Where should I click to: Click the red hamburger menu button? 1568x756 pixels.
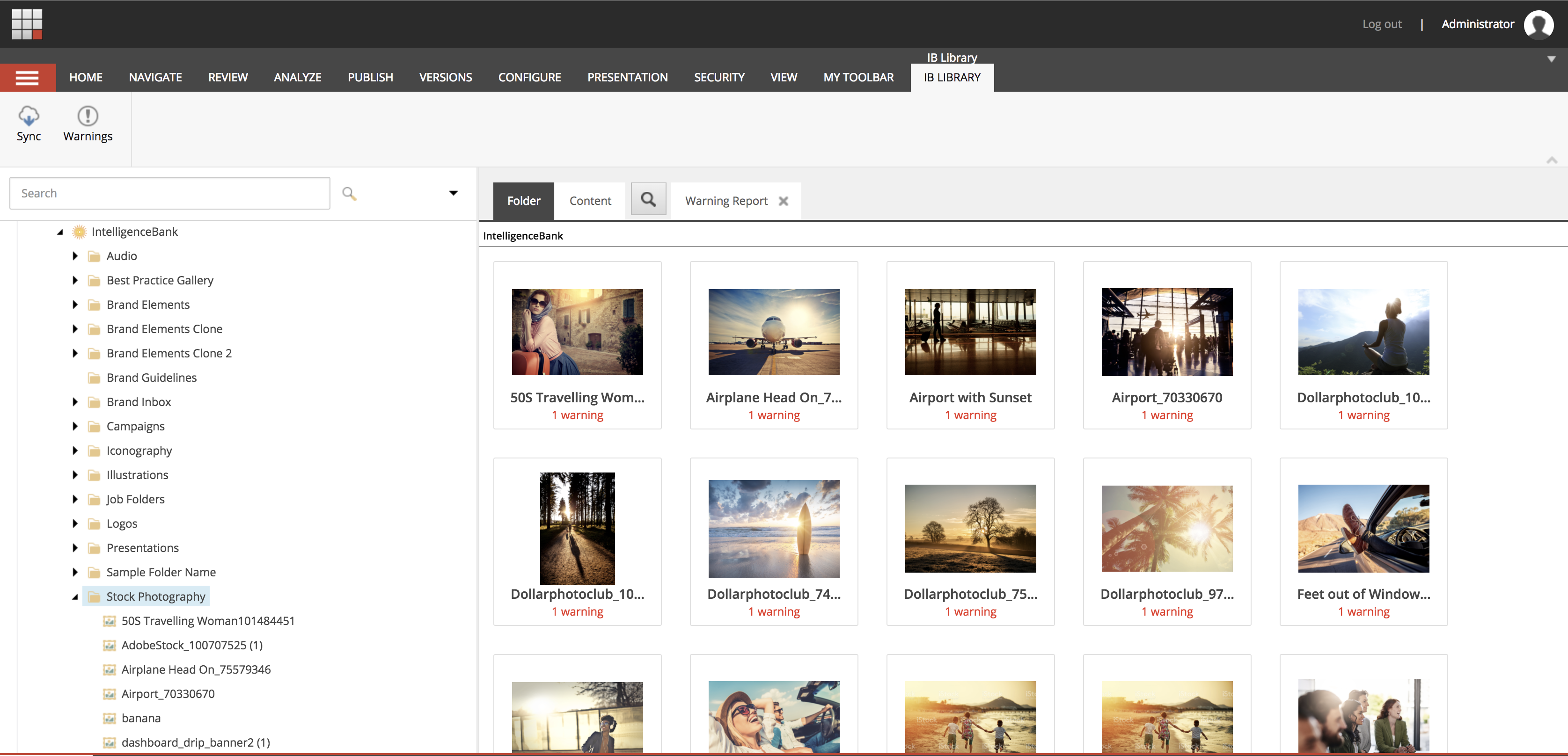pos(28,78)
